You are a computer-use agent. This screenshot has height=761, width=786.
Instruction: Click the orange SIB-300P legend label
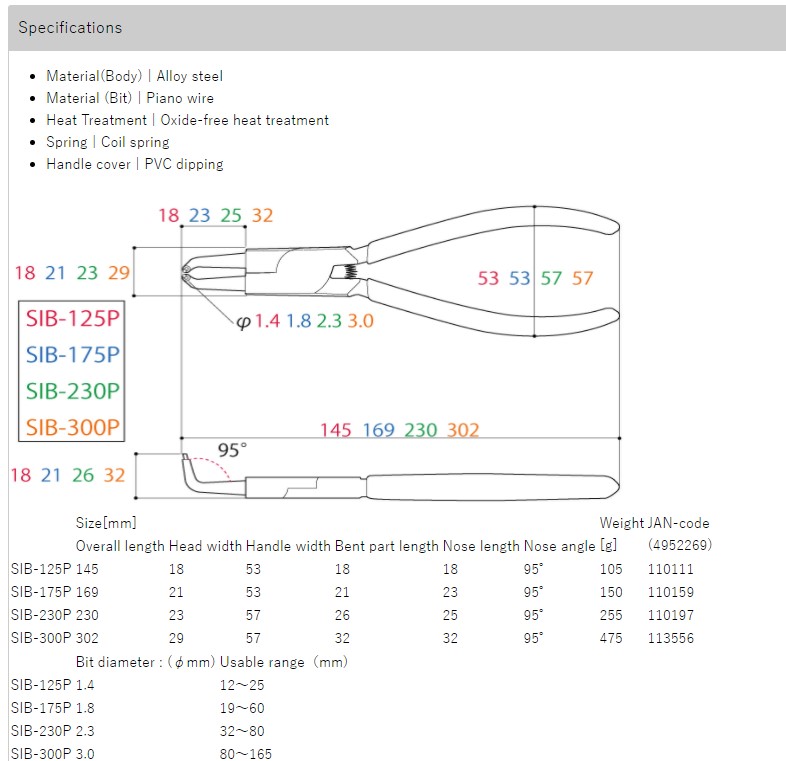coord(73,428)
